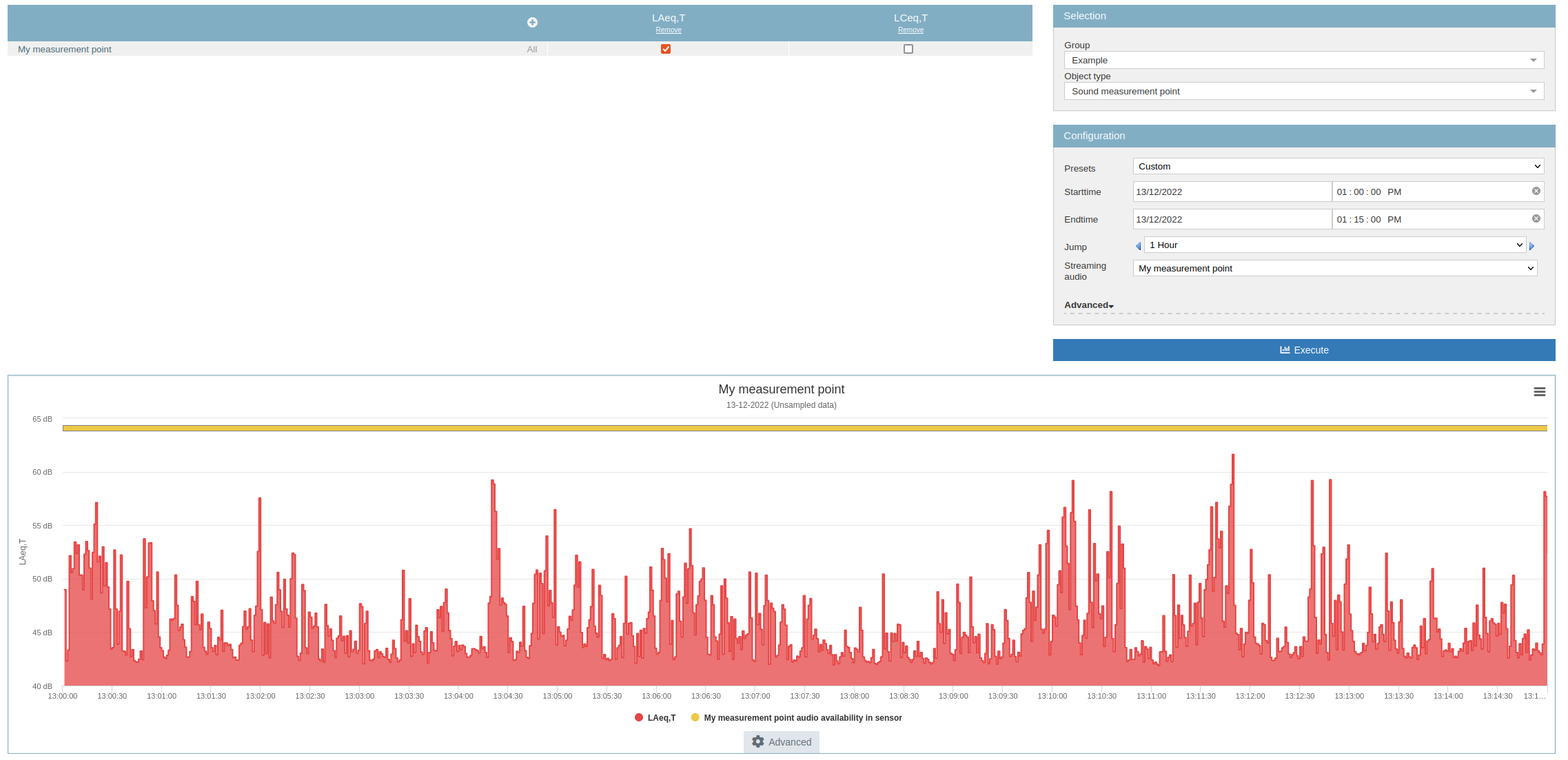Jump forward using the right arrow beside Jump
Viewport: 1568px width, 760px height.
coord(1532,245)
